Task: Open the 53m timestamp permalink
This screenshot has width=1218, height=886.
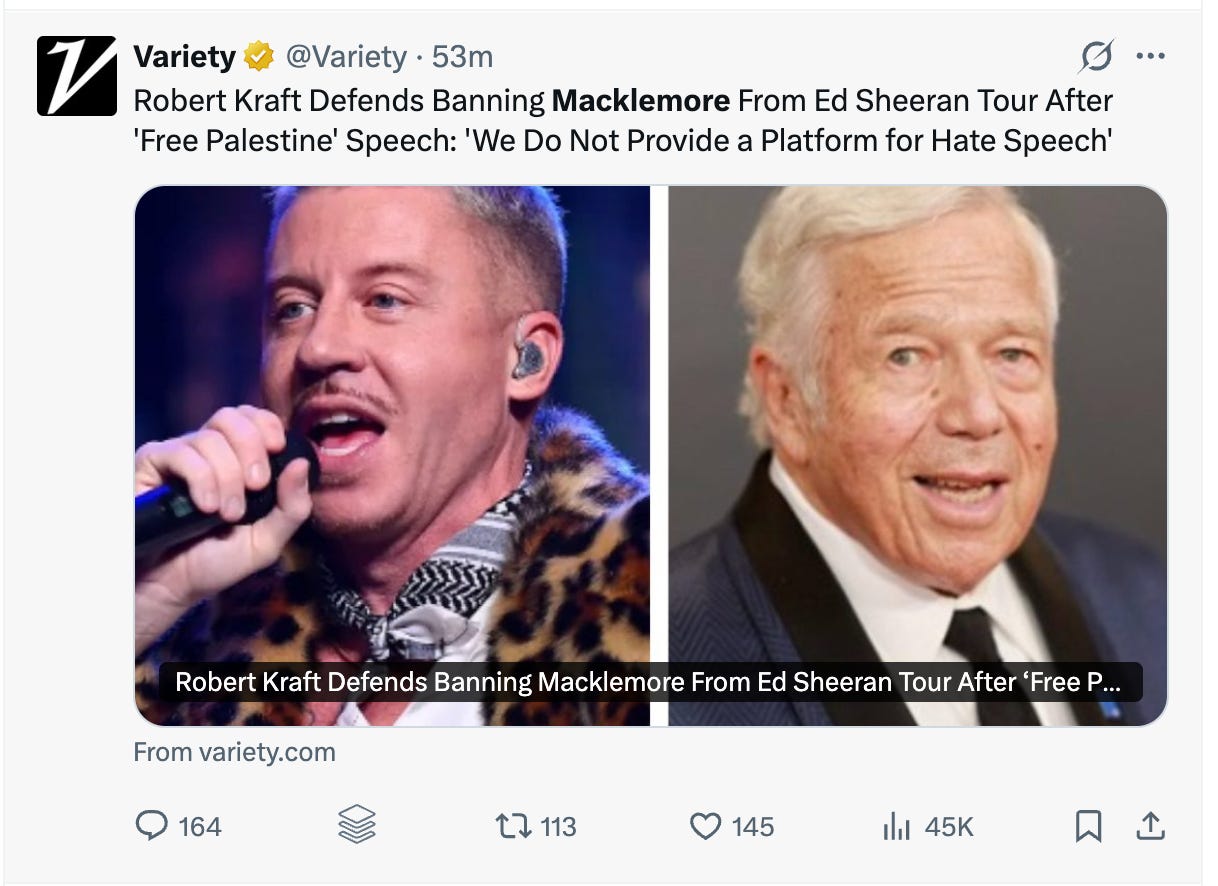Action: pyautogui.click(x=462, y=58)
